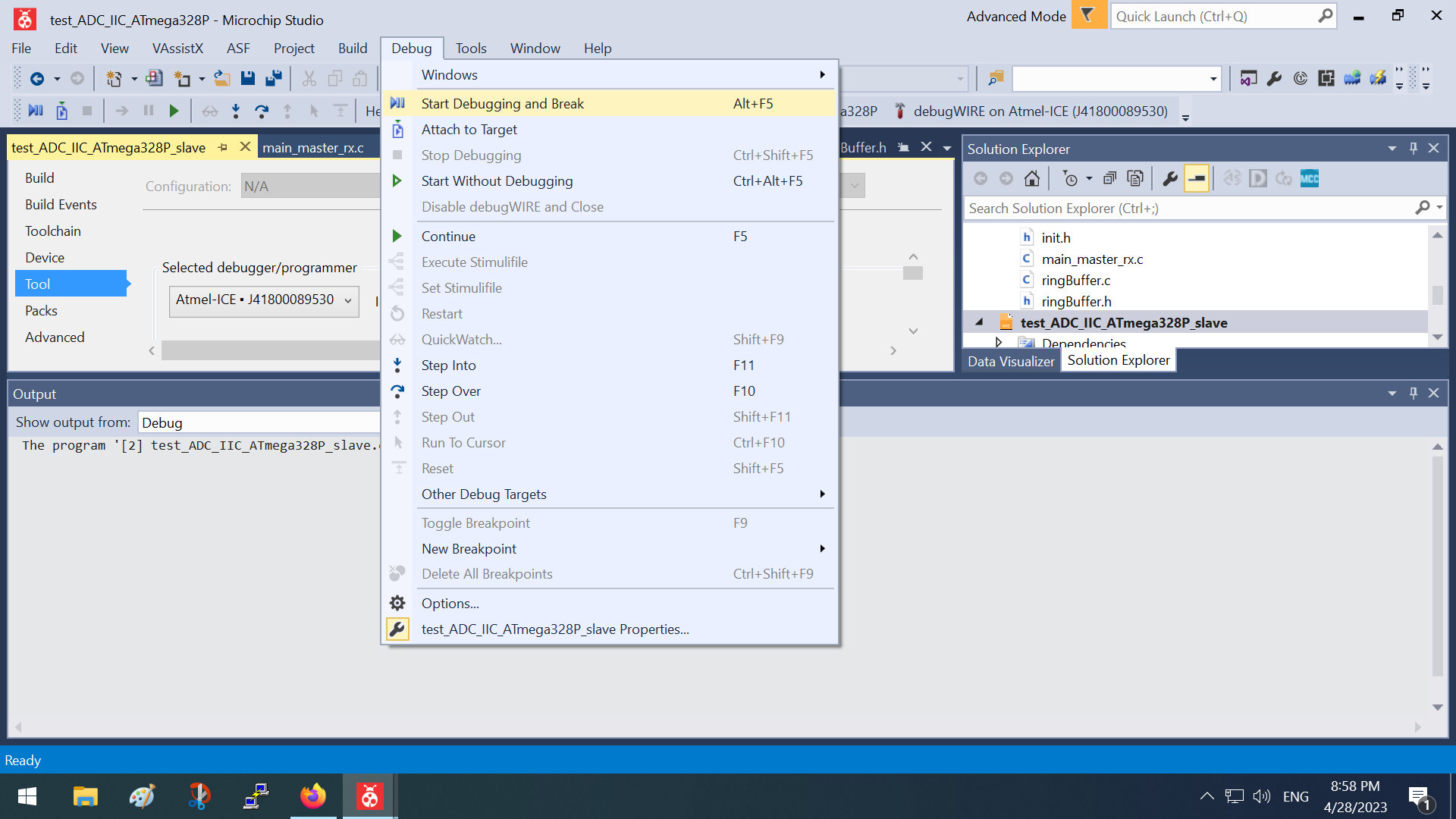Expand the Dependencies tree node
This screenshot has height=819, width=1456.
pos(999,343)
